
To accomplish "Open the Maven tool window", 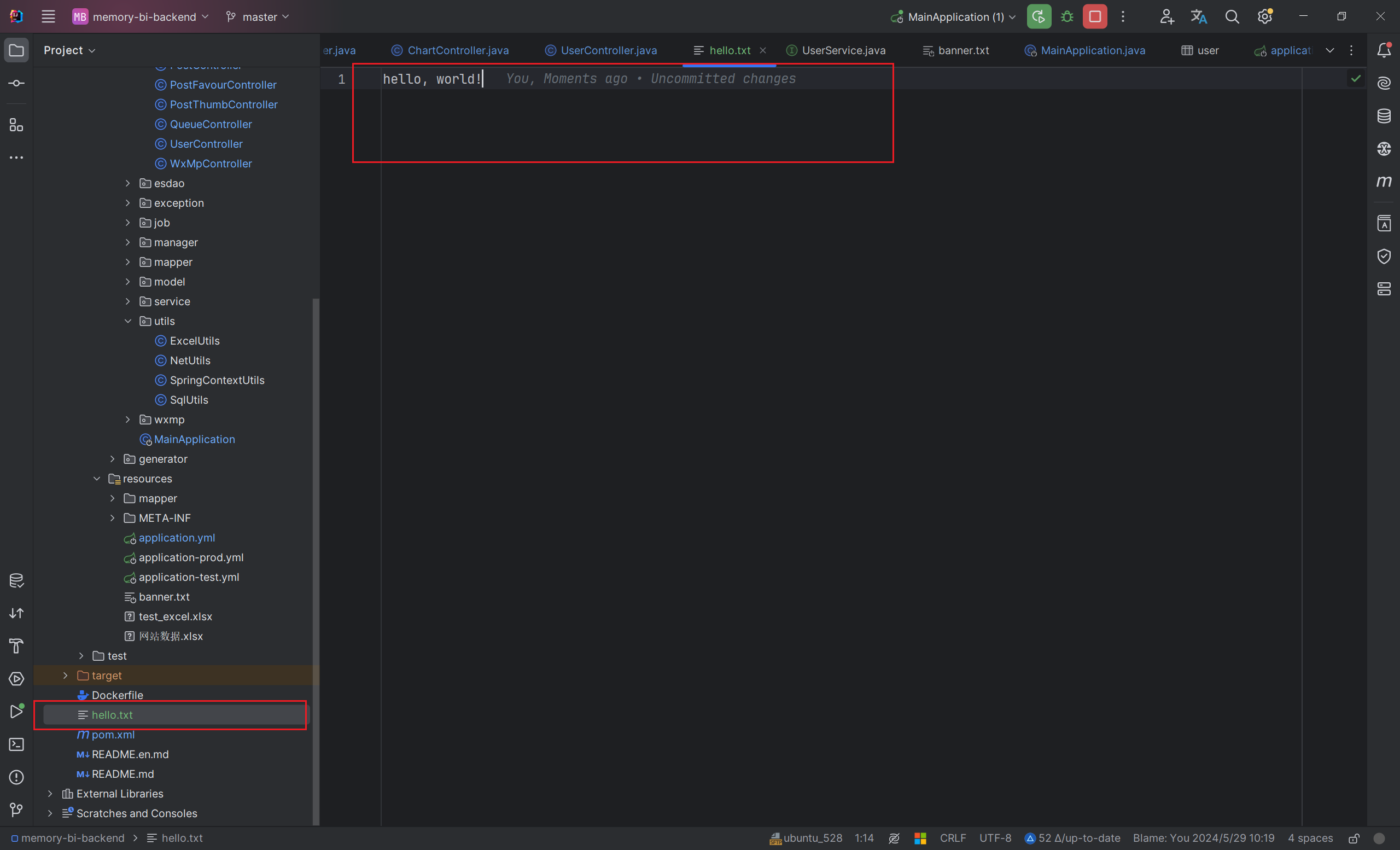I will tap(1384, 182).
